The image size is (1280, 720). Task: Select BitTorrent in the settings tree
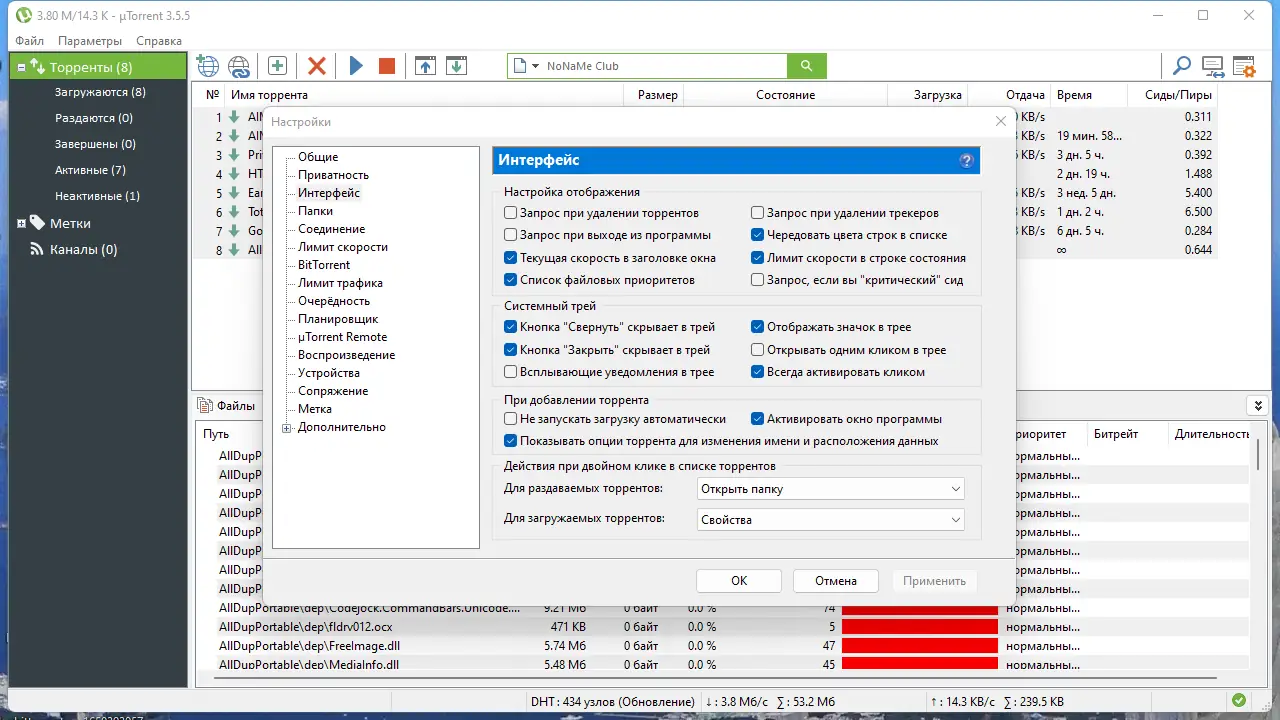(324, 265)
